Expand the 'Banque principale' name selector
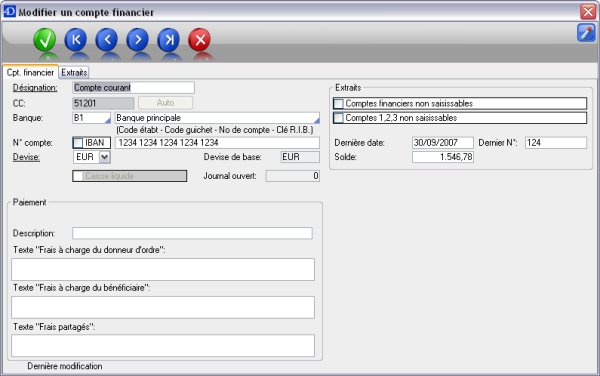Screen dimensions: 600x376 click(x=316, y=121)
